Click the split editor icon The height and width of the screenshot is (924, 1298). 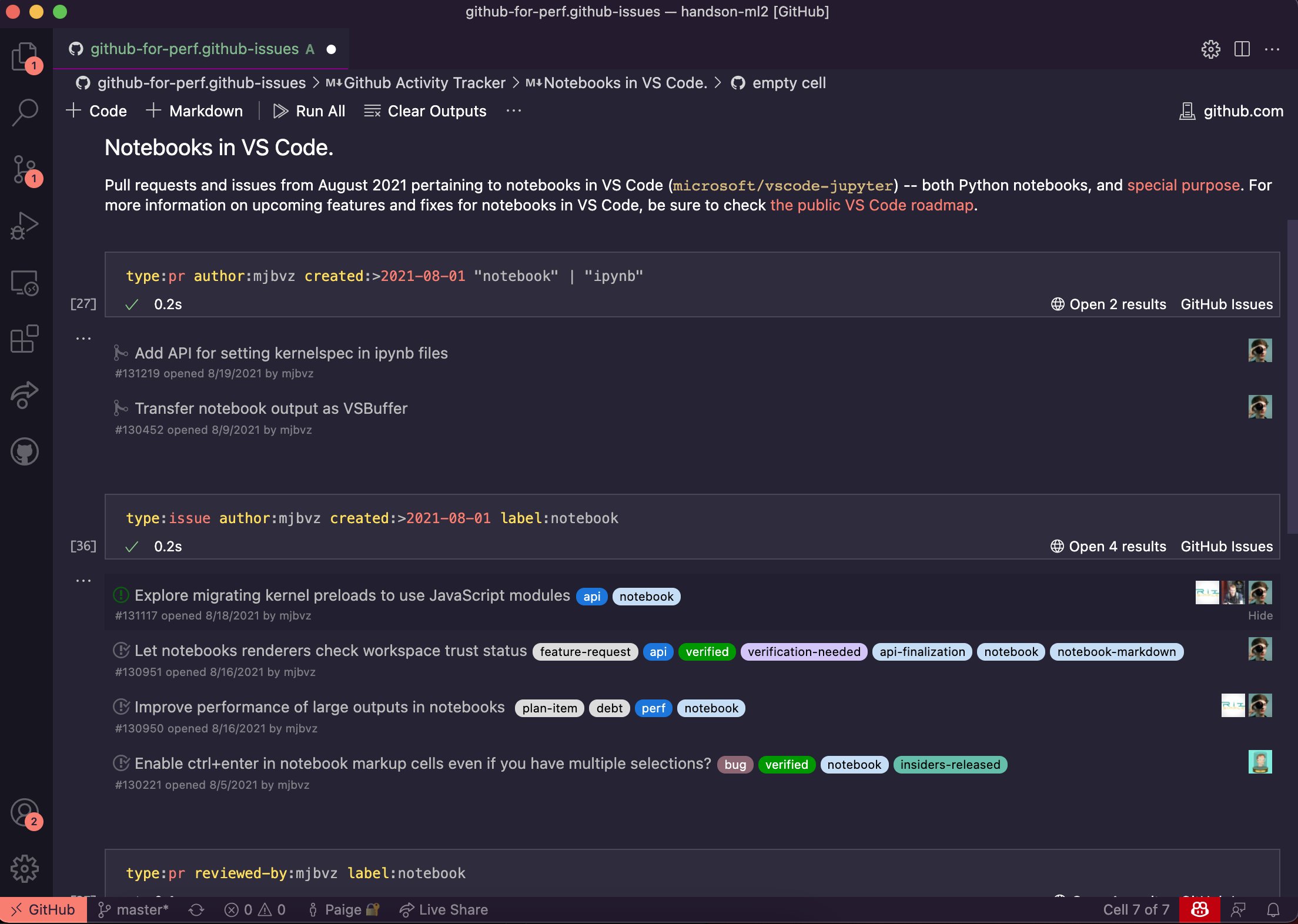(x=1242, y=49)
